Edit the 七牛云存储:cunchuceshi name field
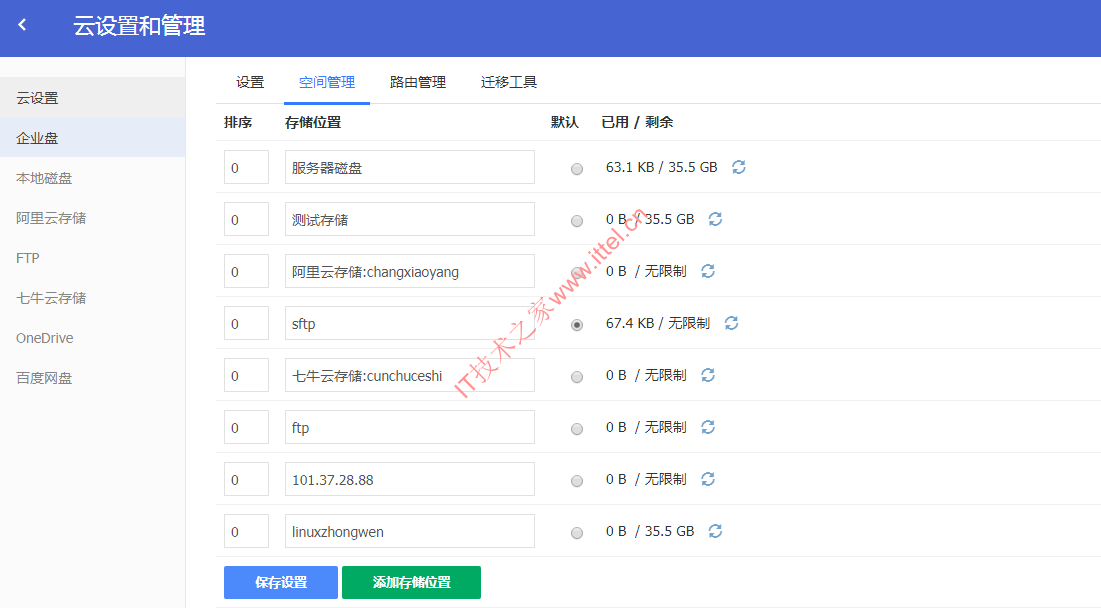Image resolution: width=1101 pixels, height=608 pixels. 410,375
